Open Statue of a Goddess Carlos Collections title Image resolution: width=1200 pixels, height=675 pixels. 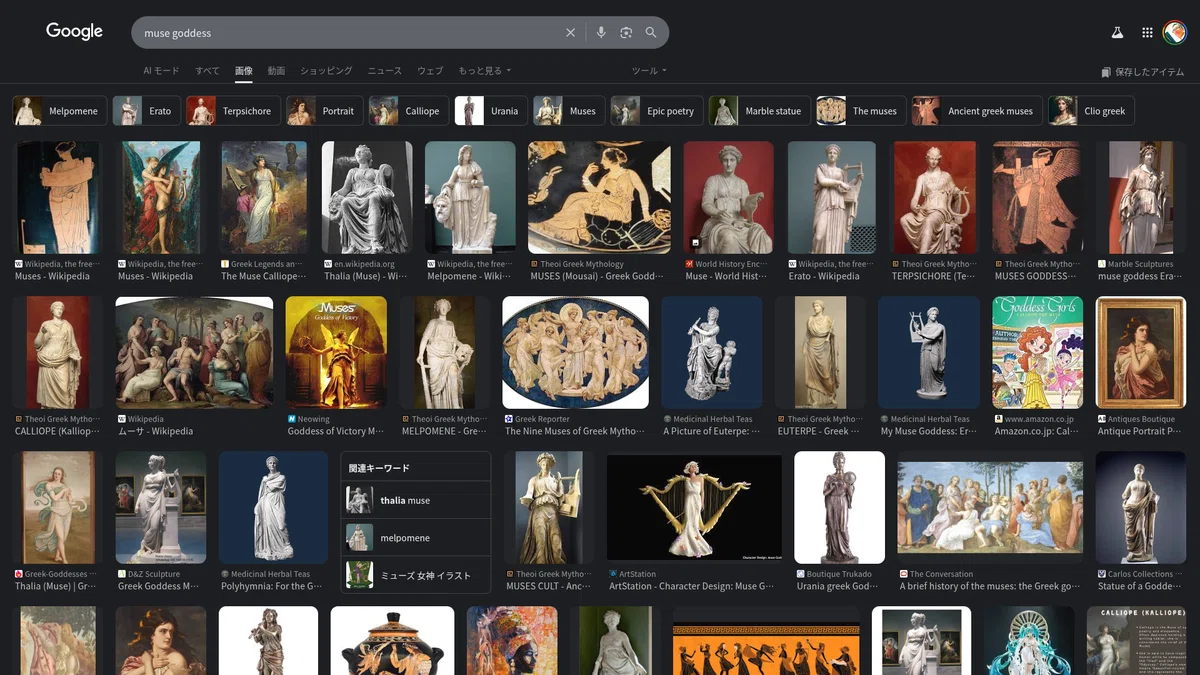(x=1141, y=586)
